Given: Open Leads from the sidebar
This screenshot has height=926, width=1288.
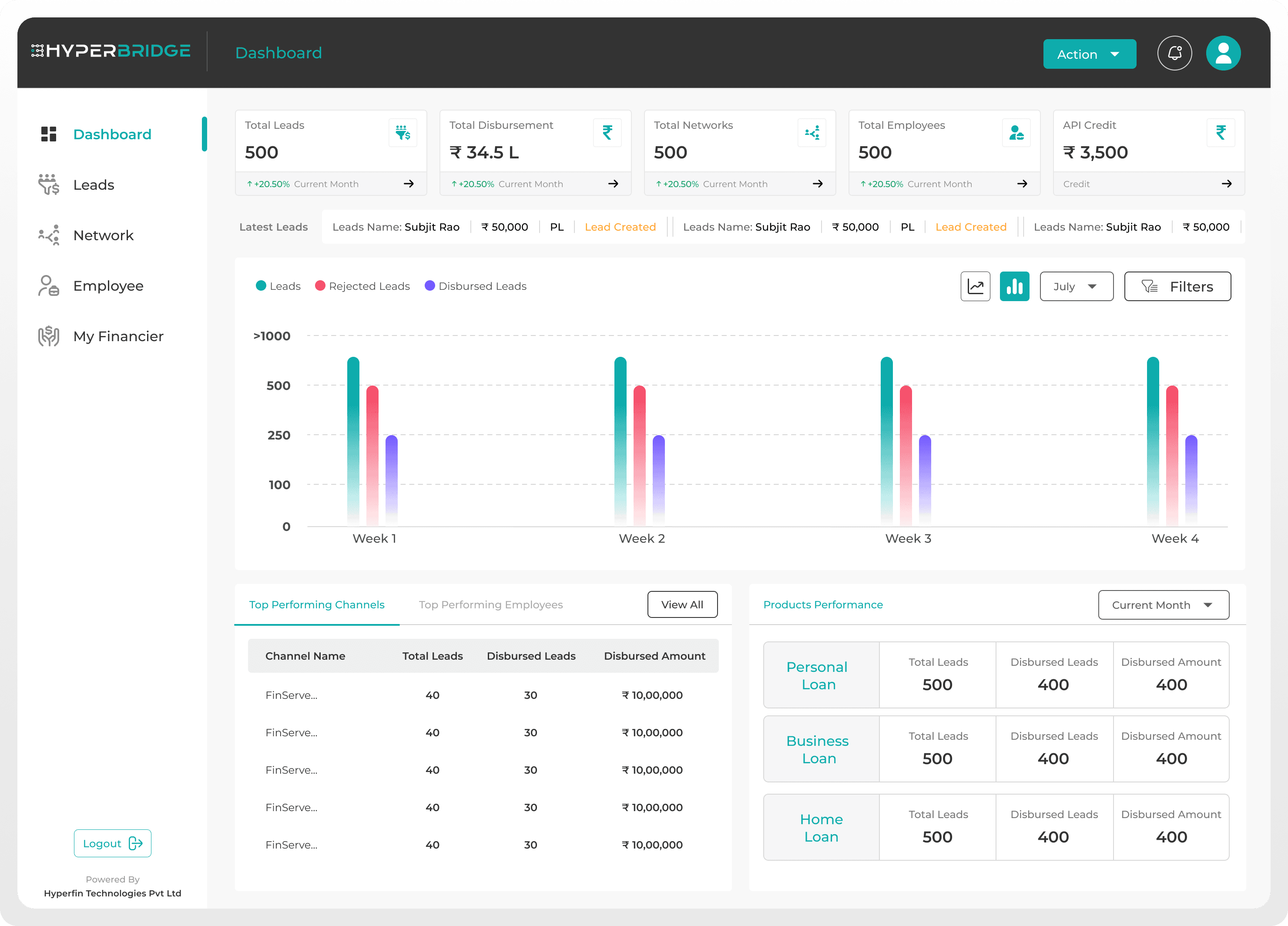Looking at the screenshot, I should (94, 185).
